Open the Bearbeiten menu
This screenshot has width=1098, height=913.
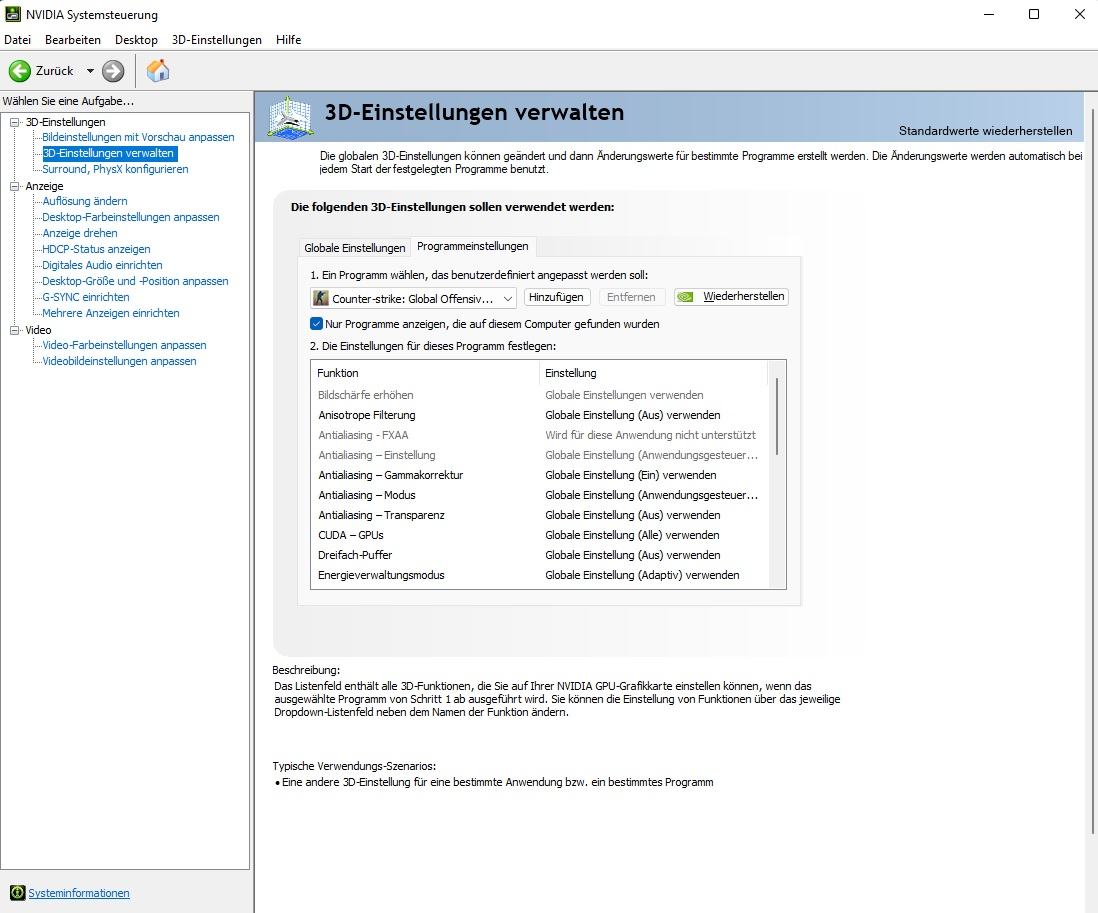(x=73, y=40)
